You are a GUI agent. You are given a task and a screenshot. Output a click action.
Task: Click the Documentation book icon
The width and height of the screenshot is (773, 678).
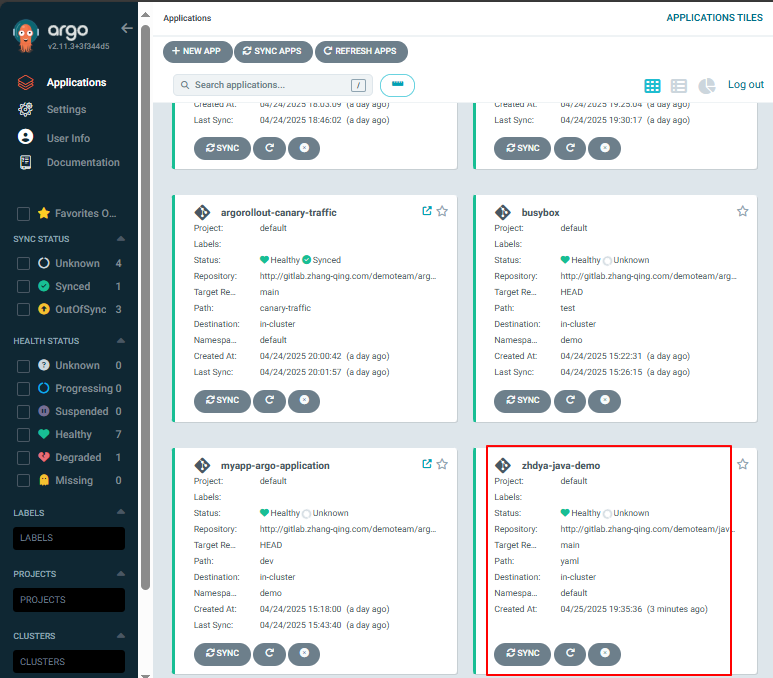tap(26, 162)
